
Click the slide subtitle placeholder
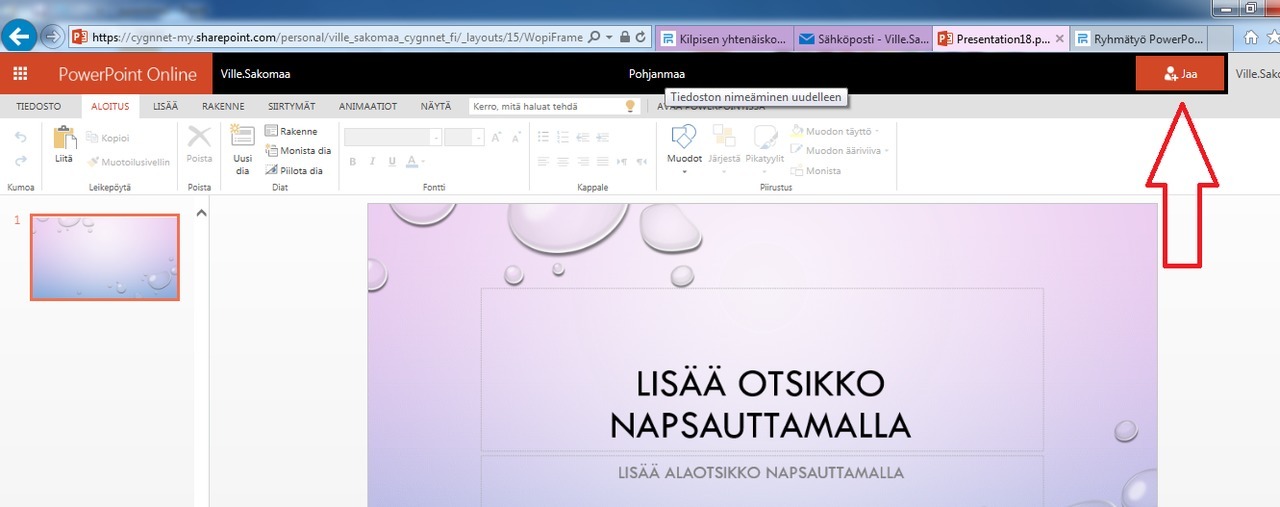762,481
